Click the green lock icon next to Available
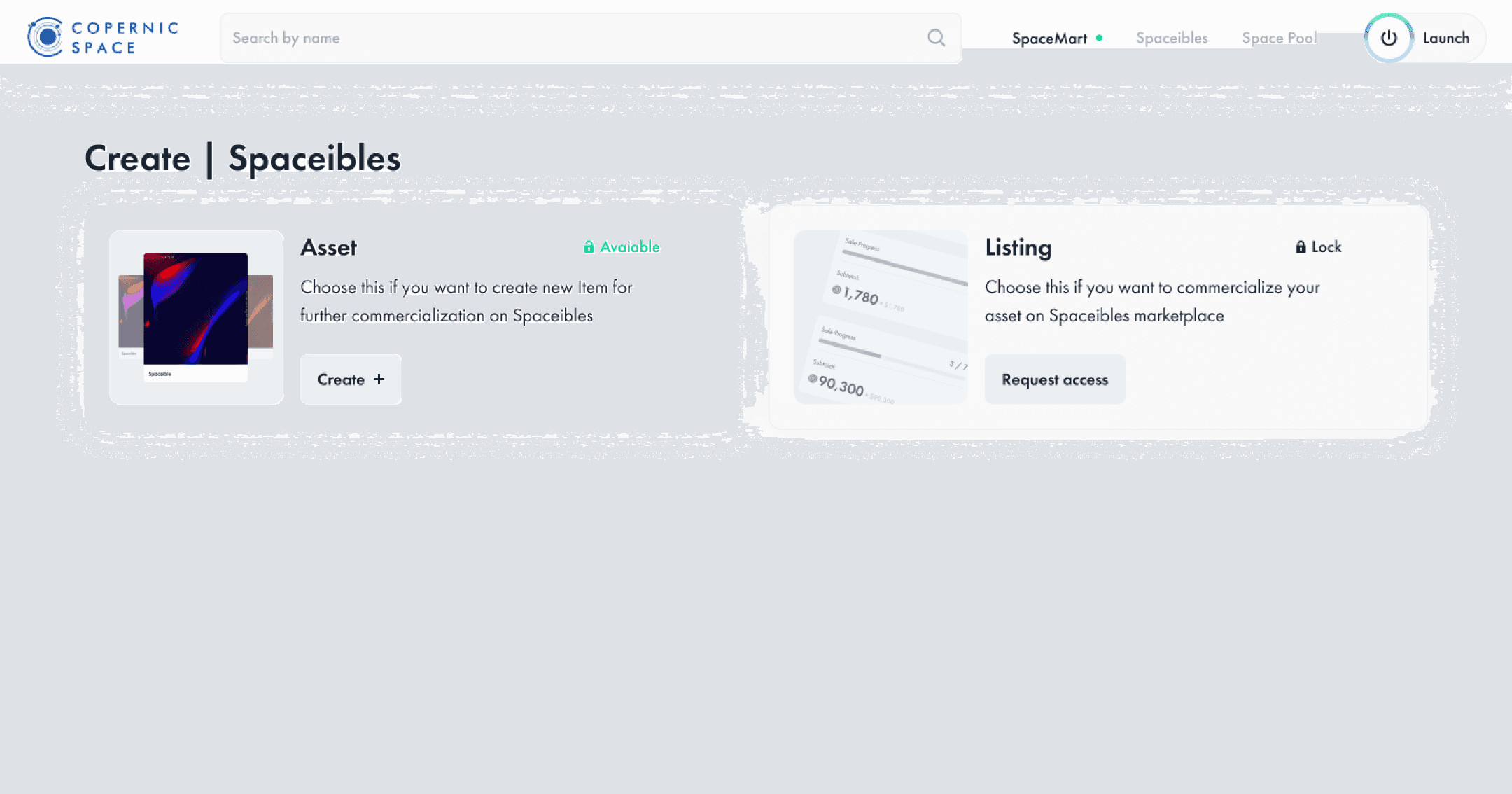1512x794 pixels. point(589,246)
